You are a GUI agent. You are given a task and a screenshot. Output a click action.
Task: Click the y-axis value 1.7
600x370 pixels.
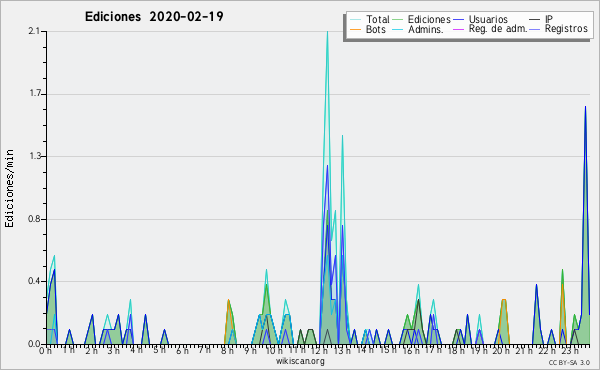[x=34, y=94]
